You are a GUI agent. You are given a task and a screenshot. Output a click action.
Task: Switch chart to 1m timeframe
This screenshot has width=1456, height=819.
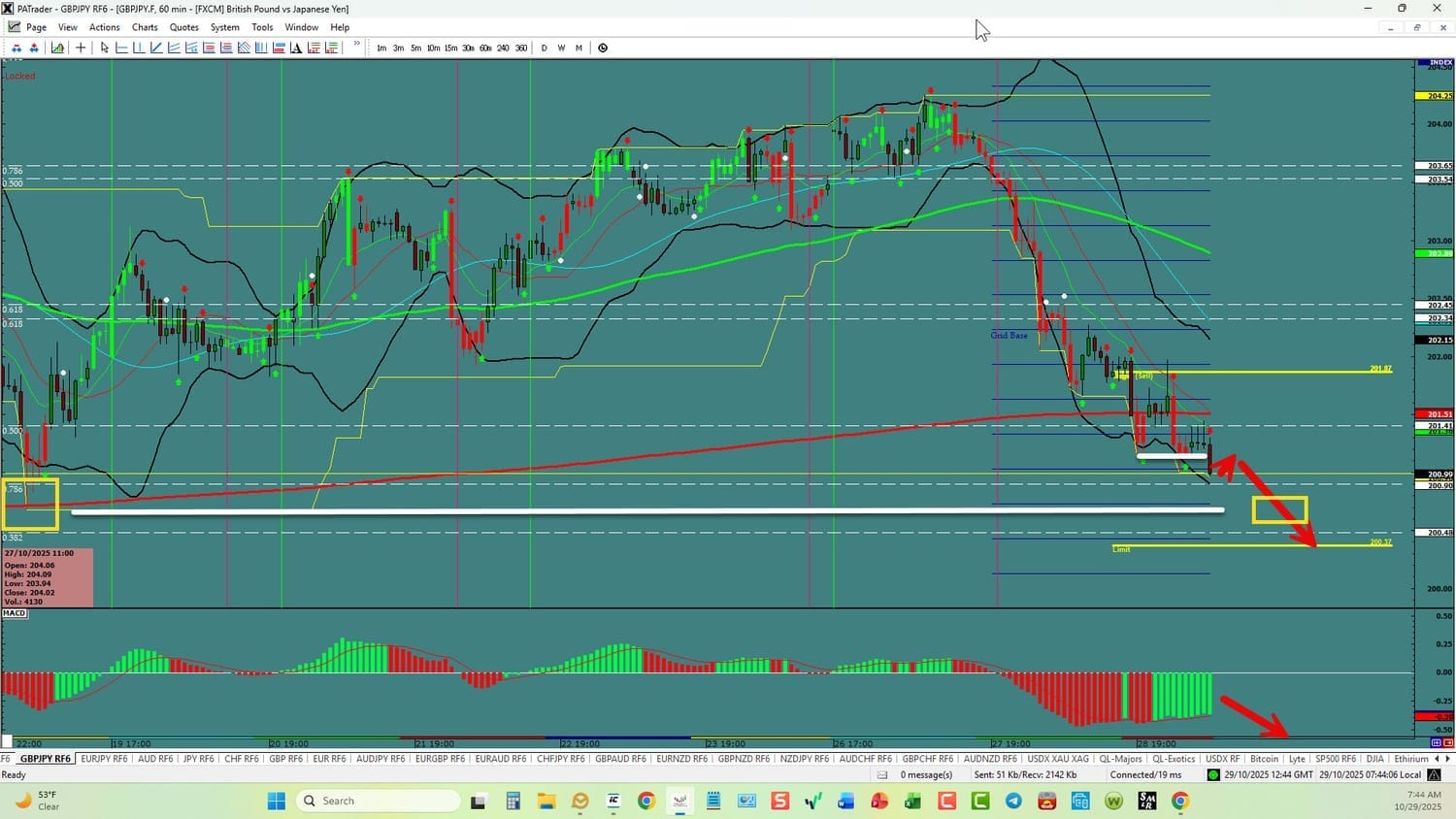tap(381, 48)
